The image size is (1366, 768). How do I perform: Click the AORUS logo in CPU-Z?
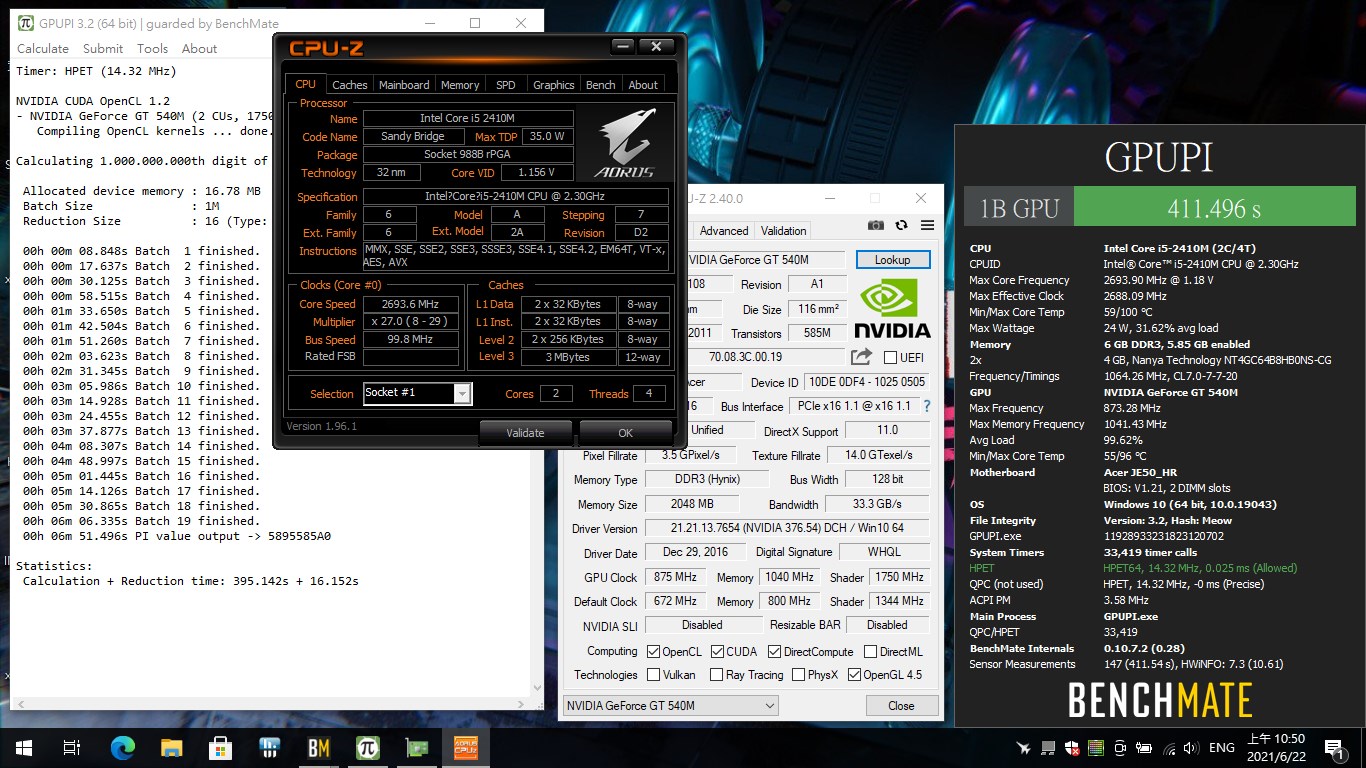[x=624, y=143]
